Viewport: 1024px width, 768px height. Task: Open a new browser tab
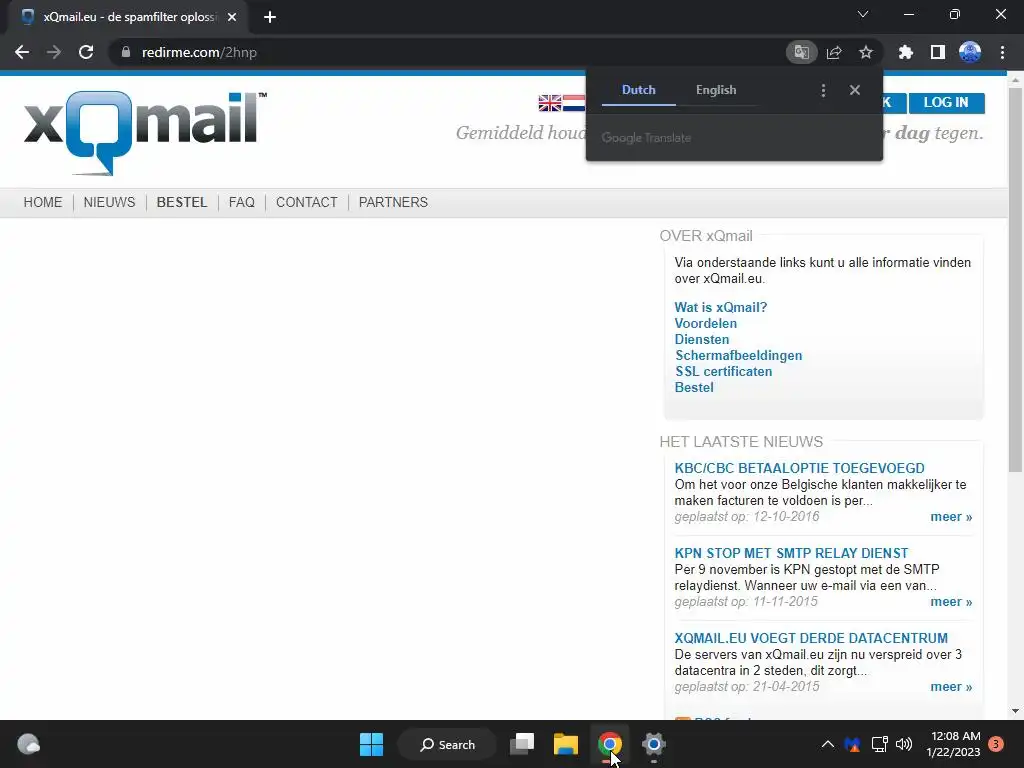point(270,17)
